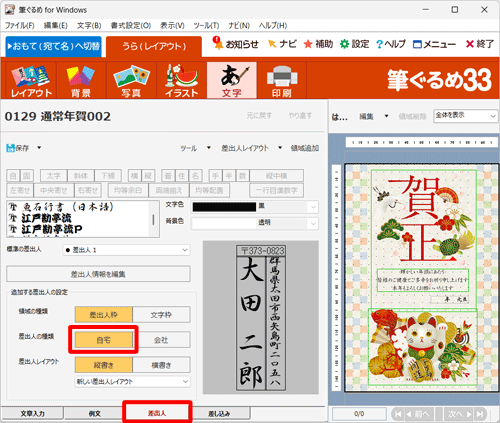Select 江戸勘亭流 font in list
500x423 pixels.
pos(47,218)
